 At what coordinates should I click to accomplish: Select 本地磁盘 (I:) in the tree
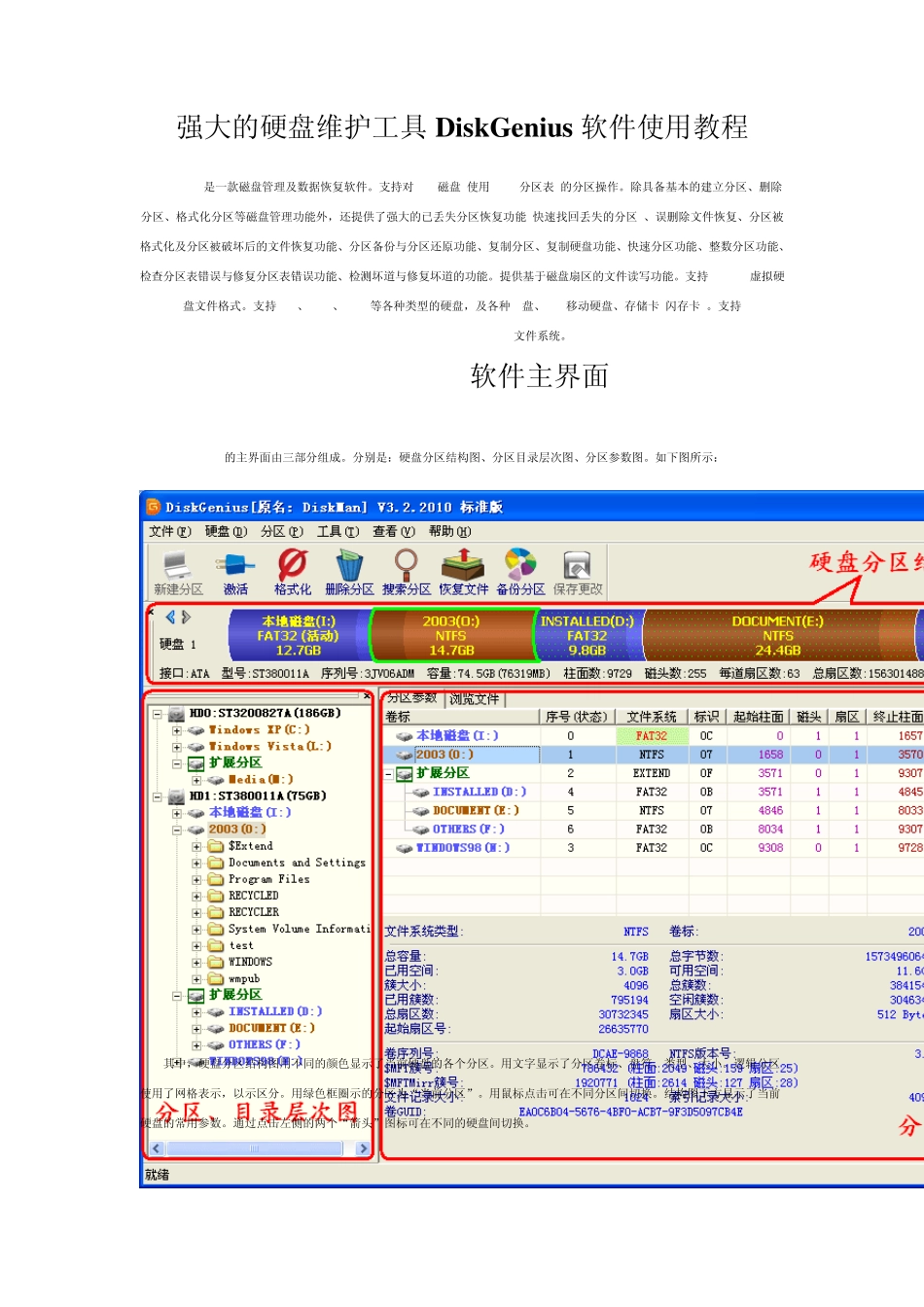click(x=250, y=813)
